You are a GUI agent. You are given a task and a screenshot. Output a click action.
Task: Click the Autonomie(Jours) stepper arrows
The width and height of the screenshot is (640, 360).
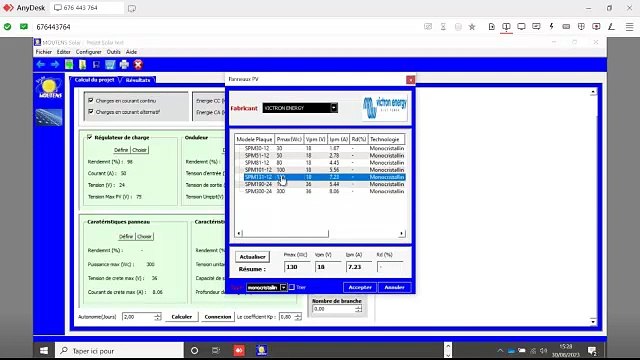pyautogui.click(x=158, y=317)
